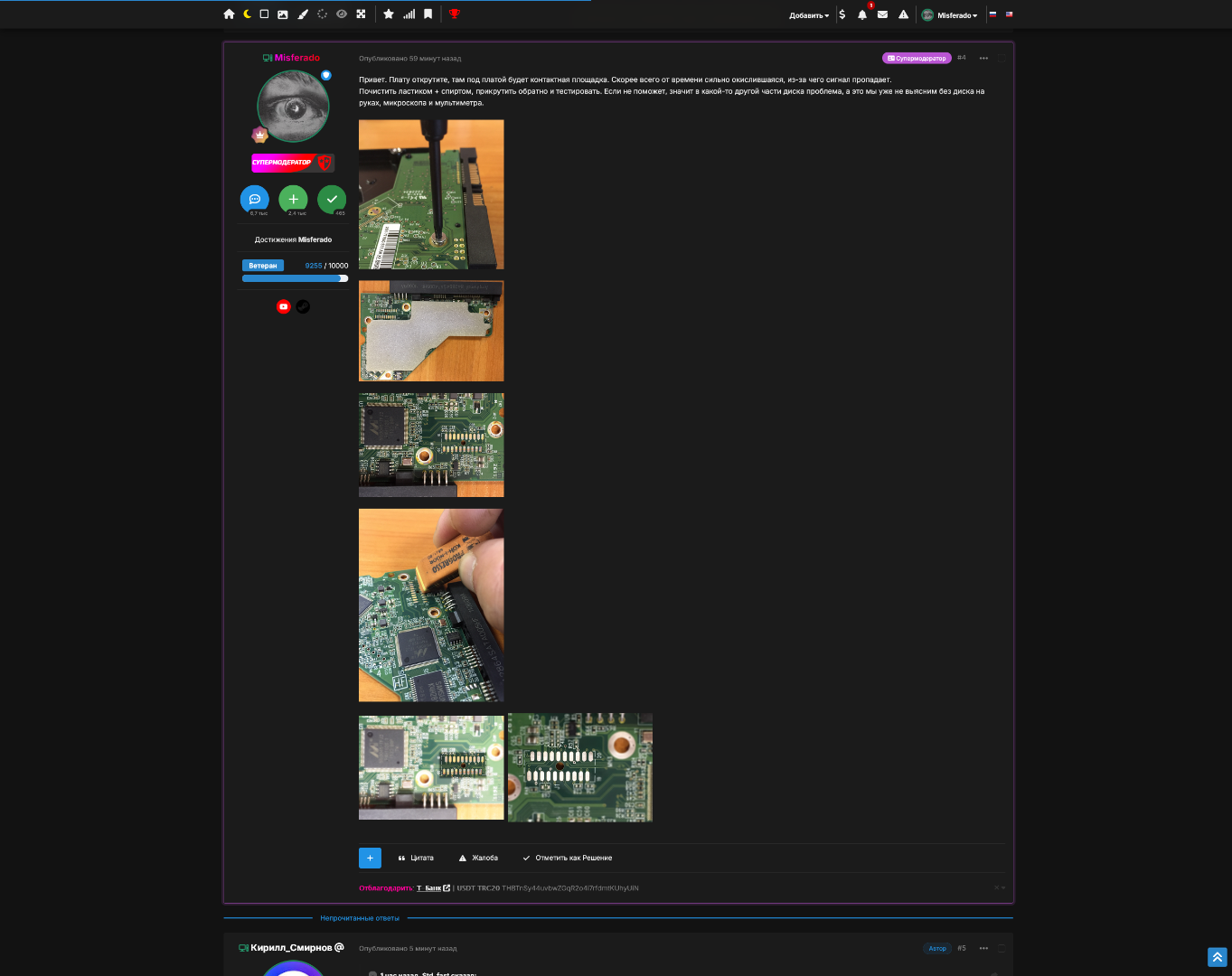Click the bookmark icon in top toolbar
Image resolution: width=1232 pixels, height=976 pixels.
(428, 14)
